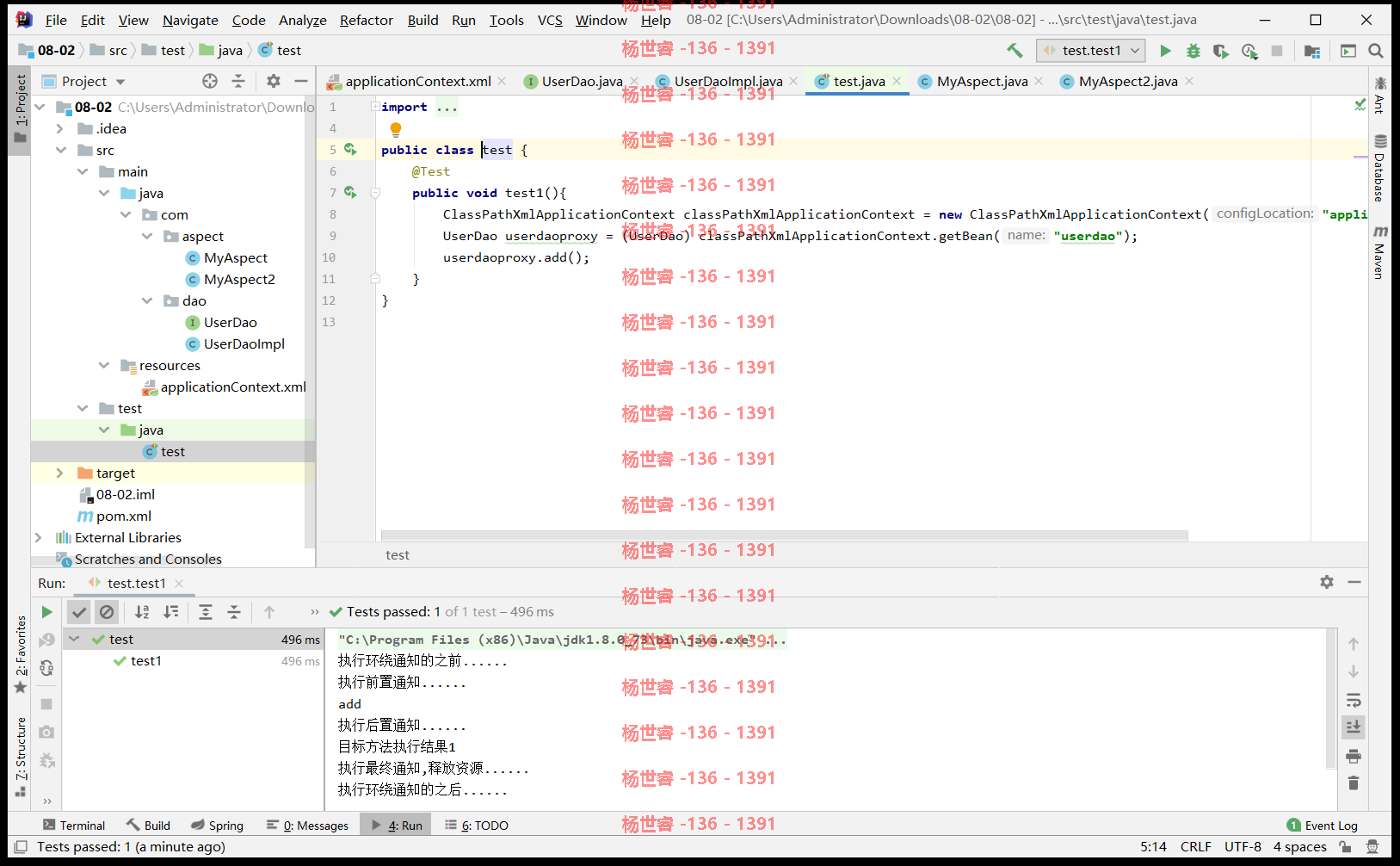Toggle soft-wrap in console output

(x=1354, y=700)
